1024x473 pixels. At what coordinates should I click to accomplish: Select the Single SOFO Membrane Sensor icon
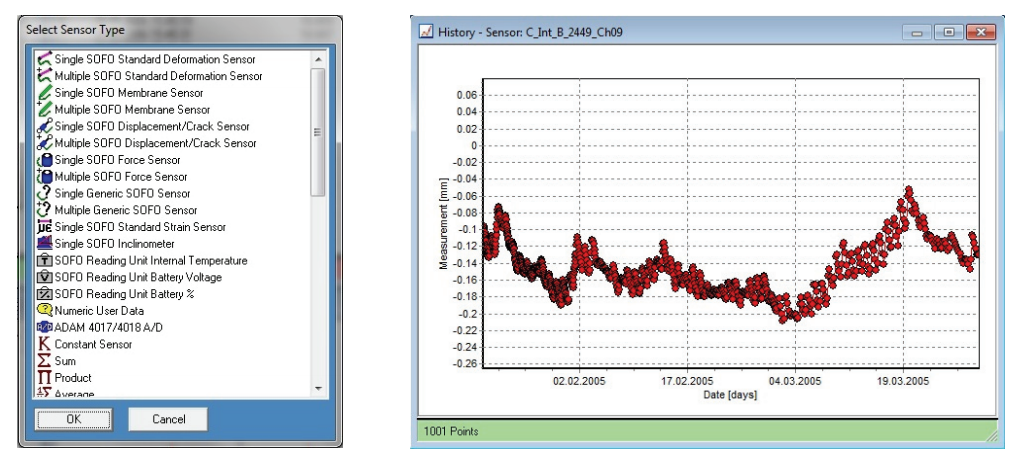tap(44, 93)
